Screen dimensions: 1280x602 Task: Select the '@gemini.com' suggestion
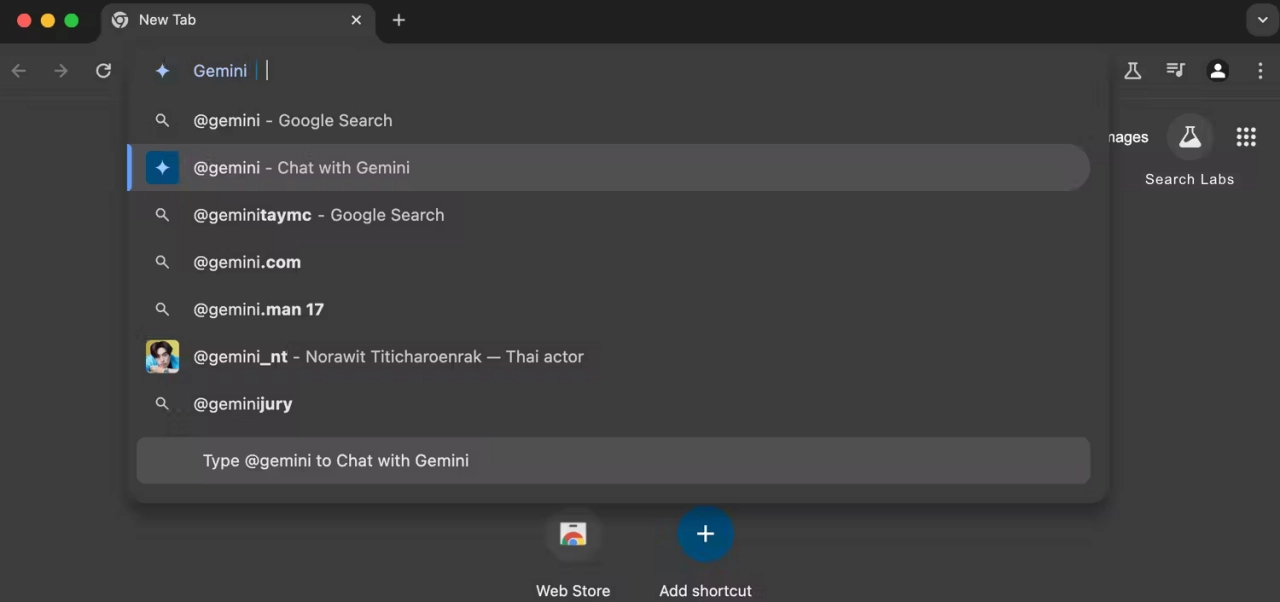pyautogui.click(x=608, y=262)
